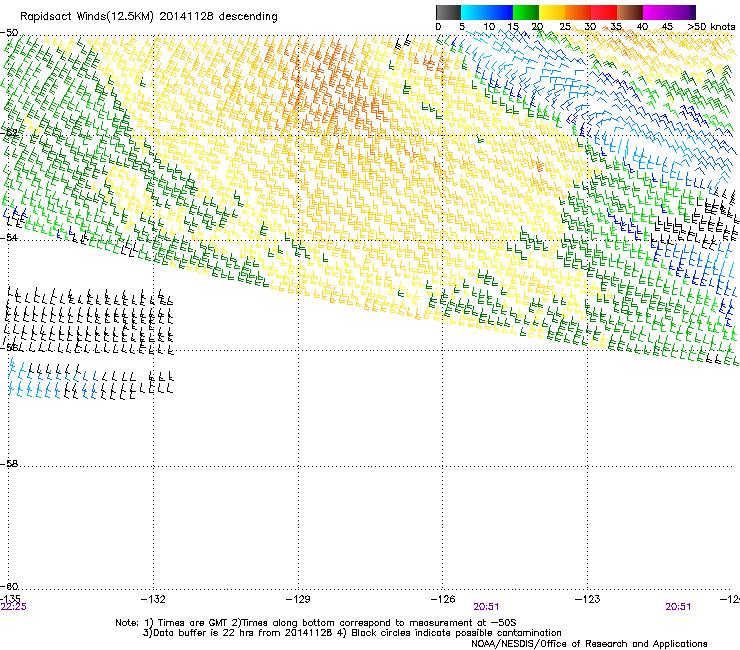Click the '-58' latitude label

[x=9, y=464]
